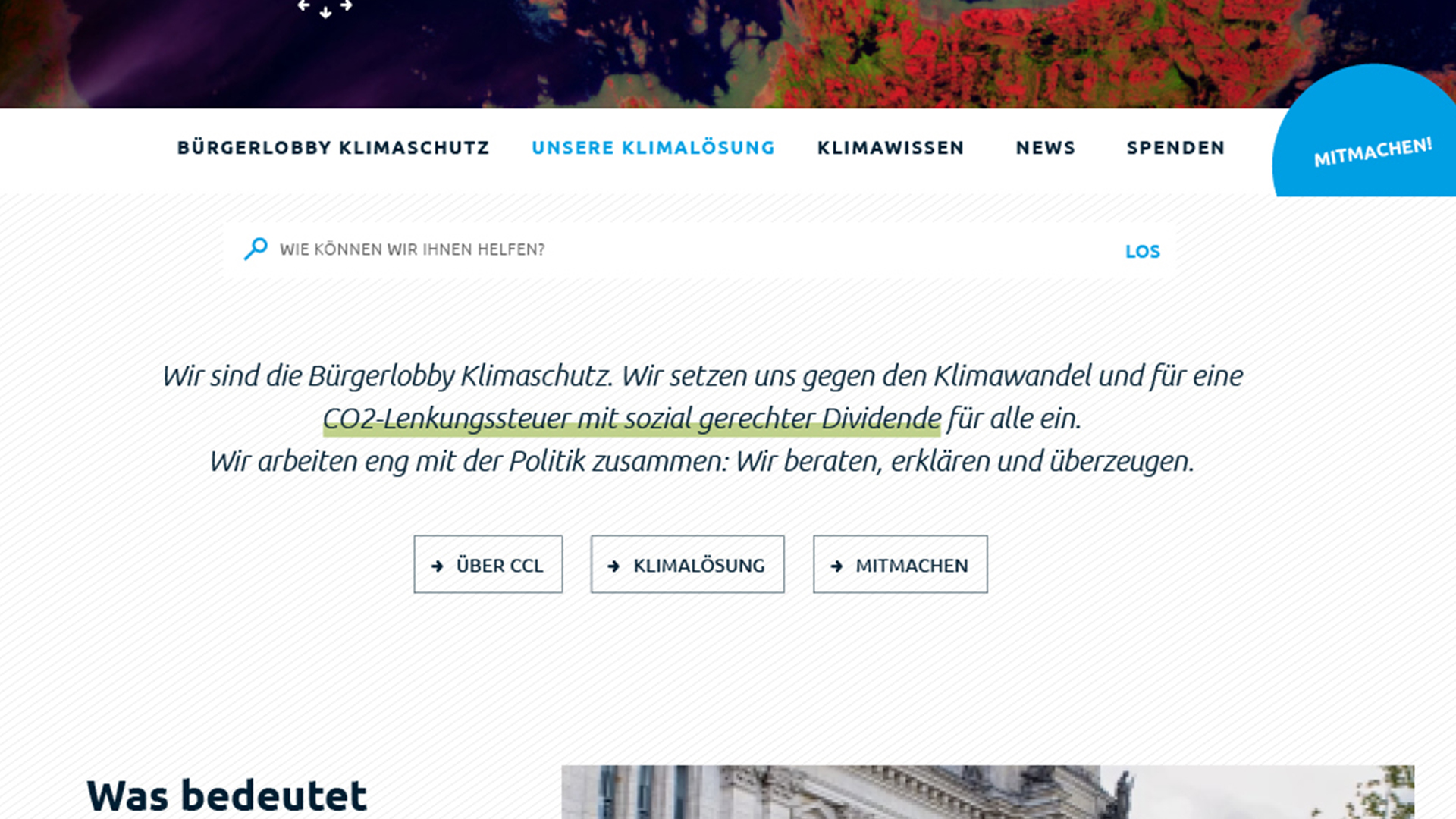Click the 'Was bedeutet' heading
1456x819 pixels.
pos(227,795)
